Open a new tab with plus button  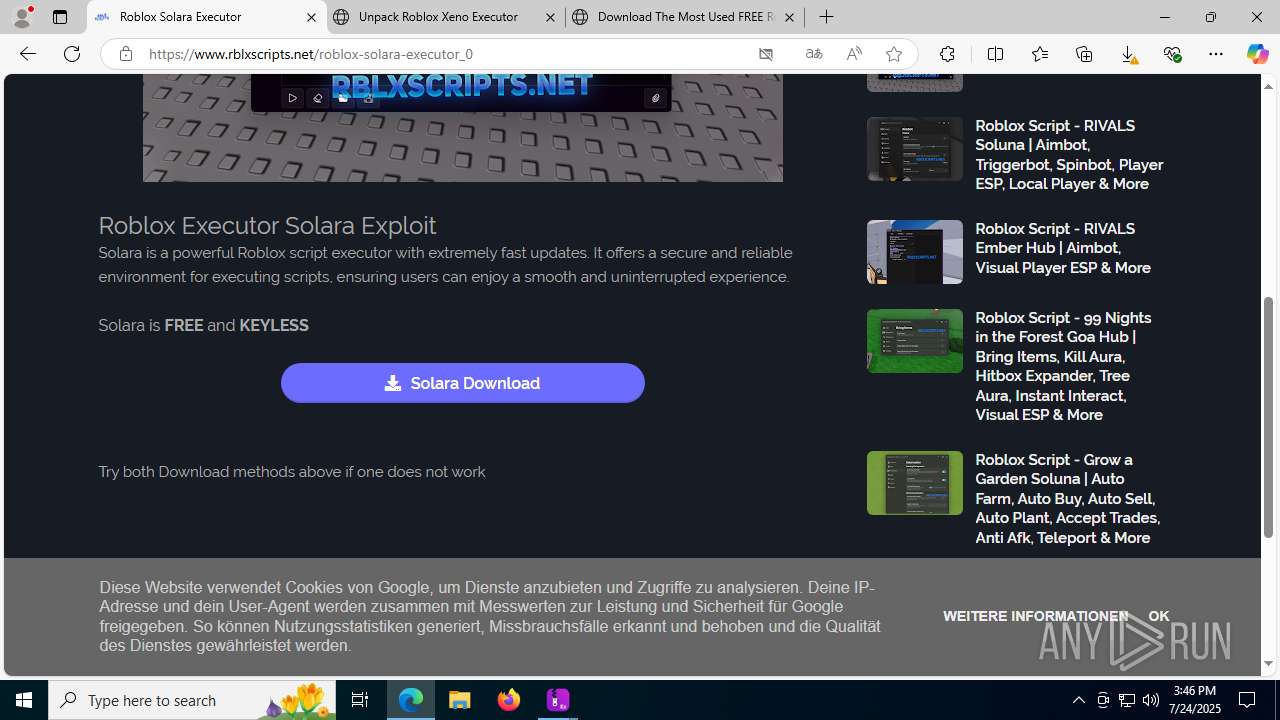coord(826,17)
